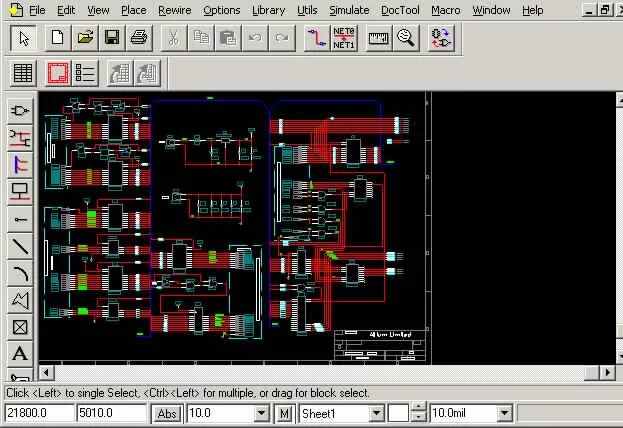Screen dimensions: 623x428
Task: Click horizontal scrollbar right arrow
Action: [x=608, y=373]
